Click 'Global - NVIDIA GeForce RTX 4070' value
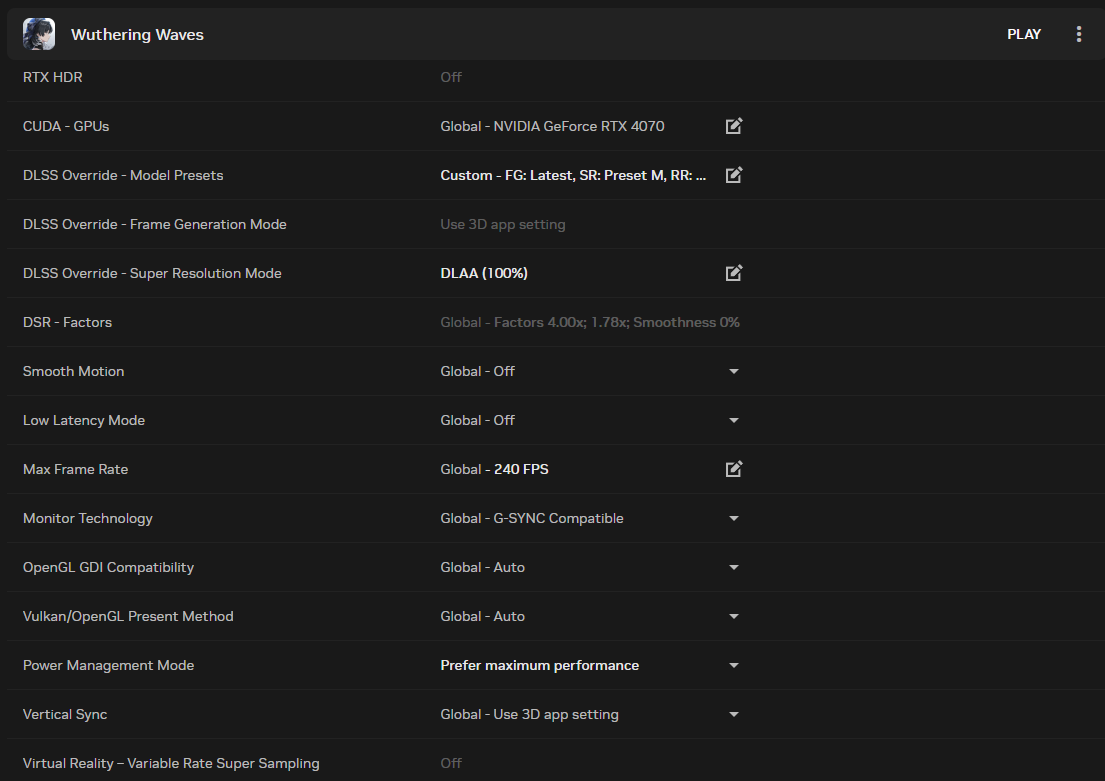This screenshot has width=1105, height=781. (552, 126)
